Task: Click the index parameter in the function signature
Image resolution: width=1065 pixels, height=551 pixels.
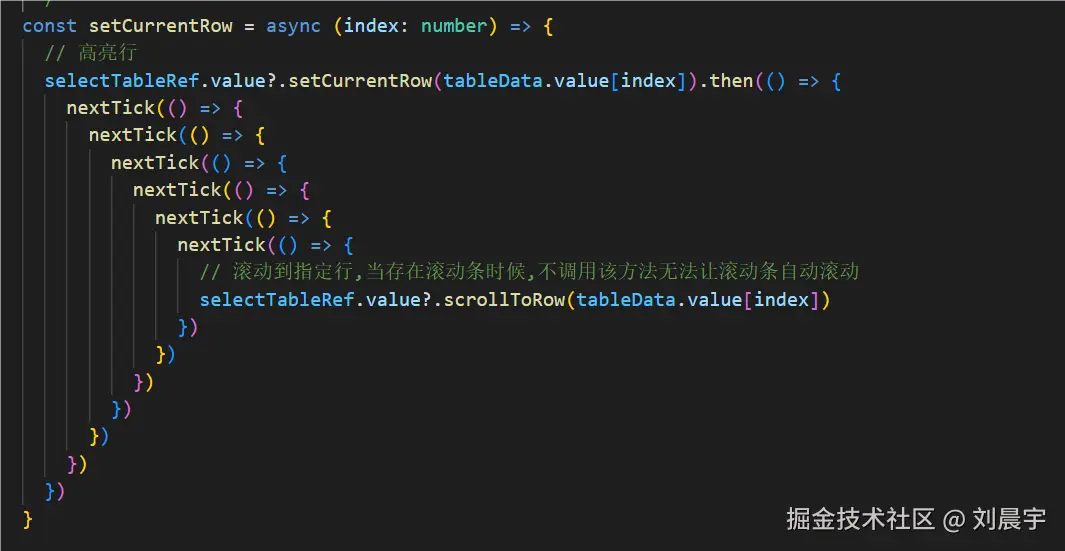Action: [x=371, y=26]
